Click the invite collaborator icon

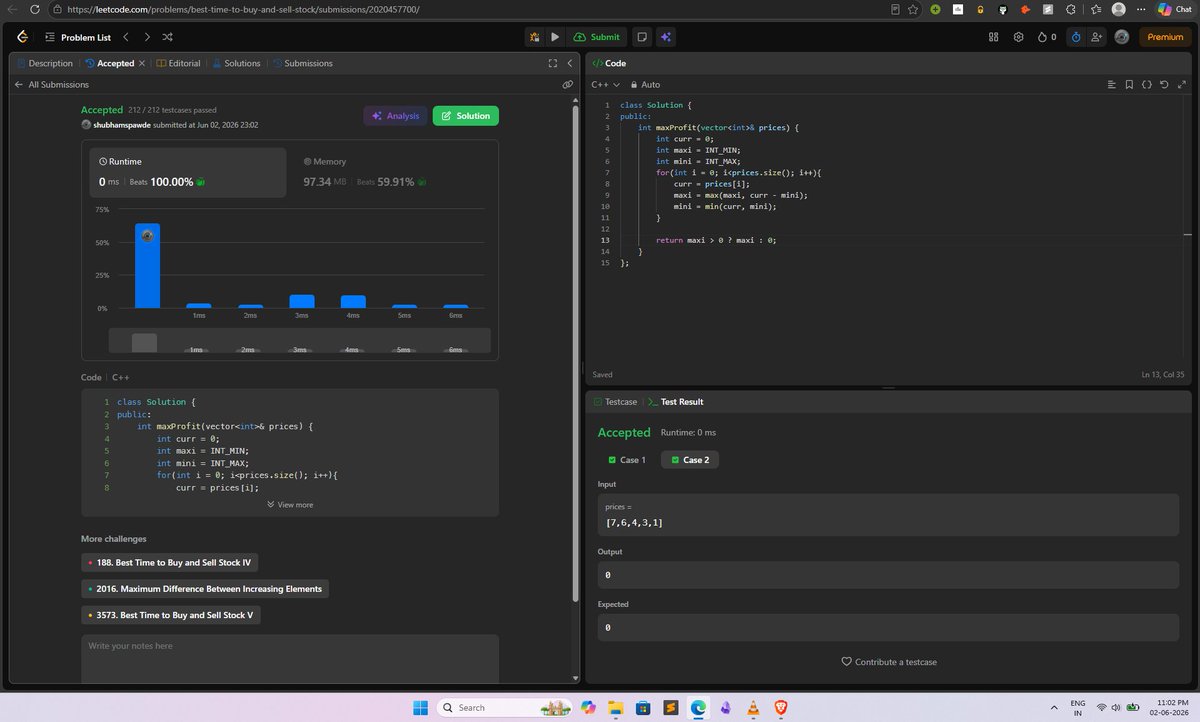1097,37
